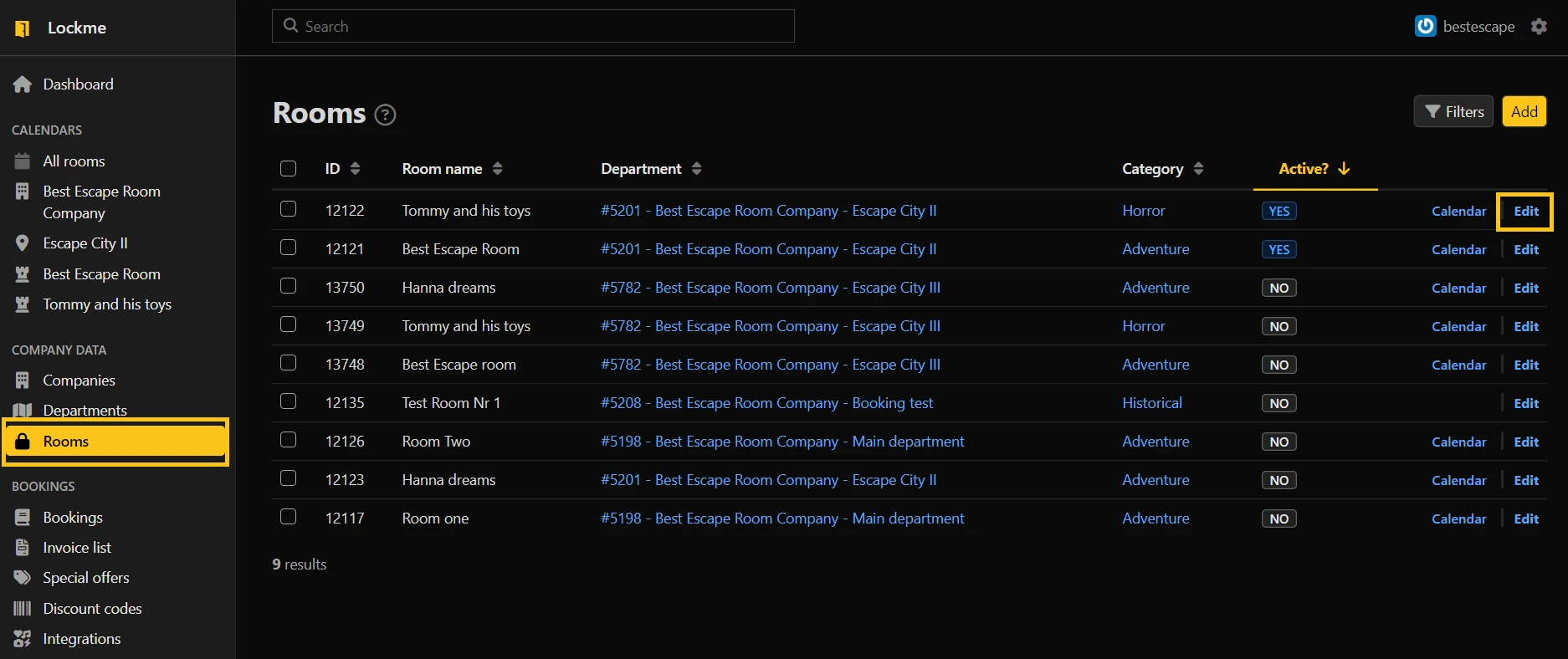Image resolution: width=1568 pixels, height=659 pixels.
Task: Go to Companies in the sidebar
Action: [79, 381]
